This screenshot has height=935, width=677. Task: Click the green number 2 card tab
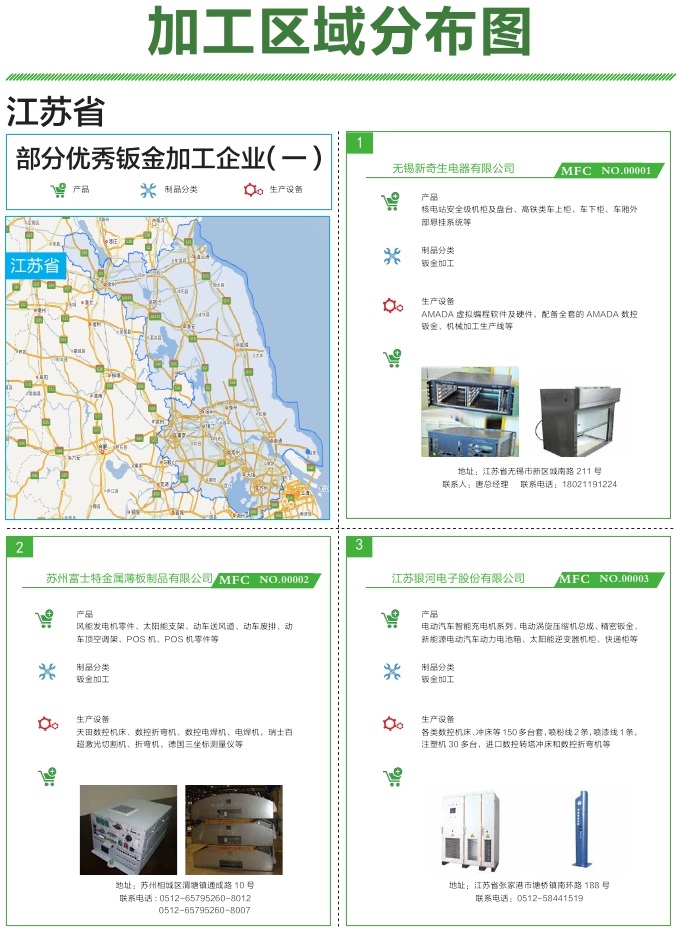(x=18, y=547)
